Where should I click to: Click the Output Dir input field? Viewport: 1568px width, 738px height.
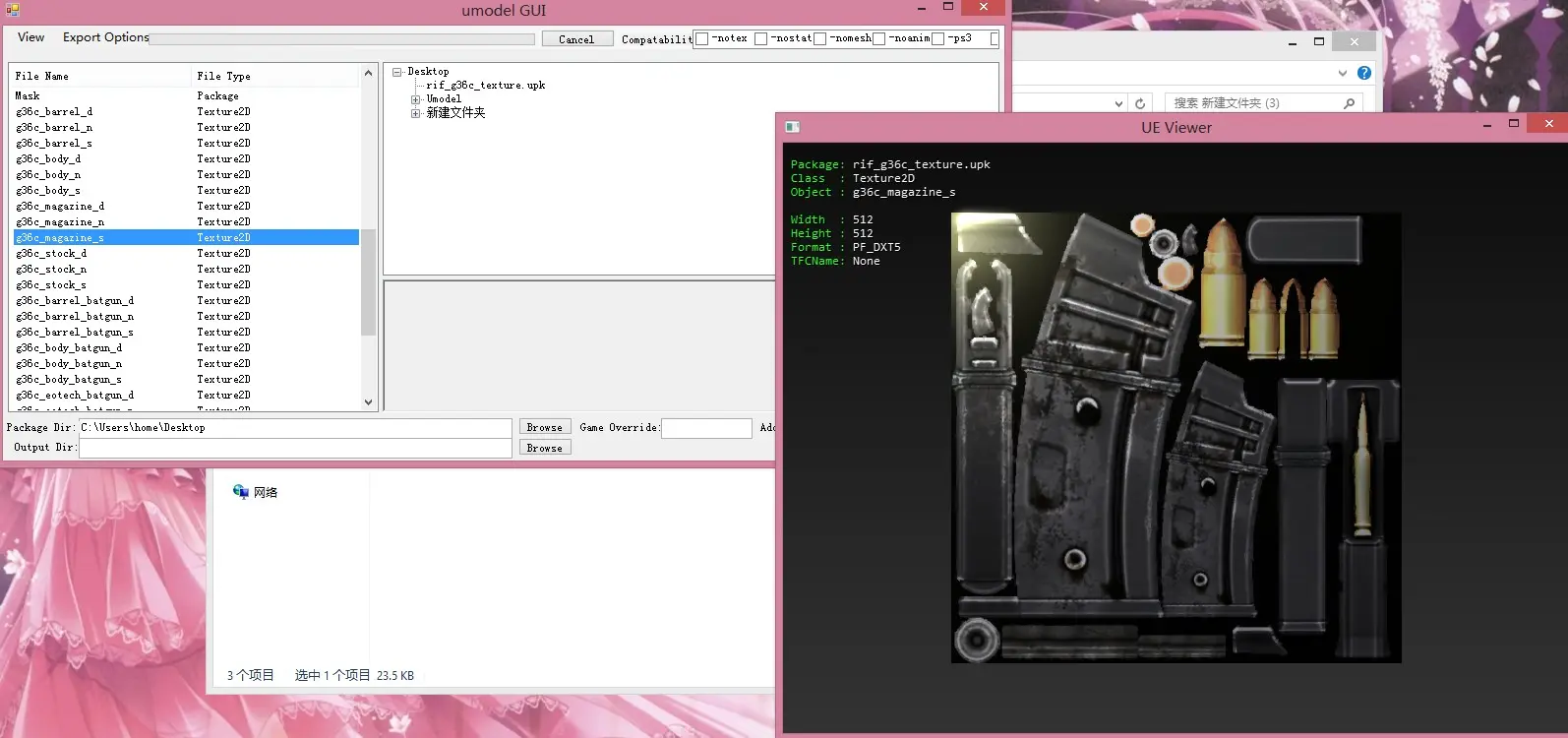295,448
